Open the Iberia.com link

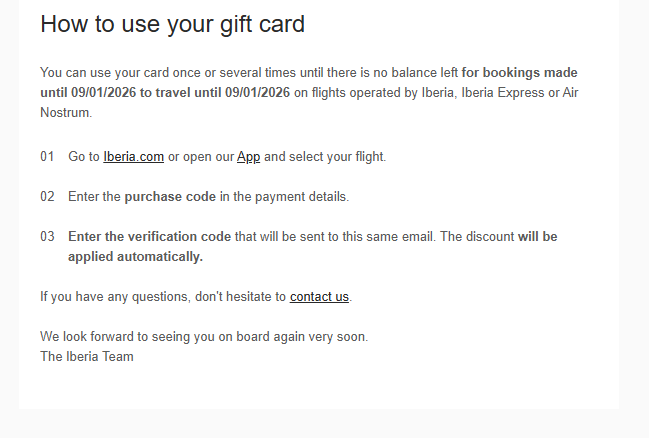[x=133, y=157]
